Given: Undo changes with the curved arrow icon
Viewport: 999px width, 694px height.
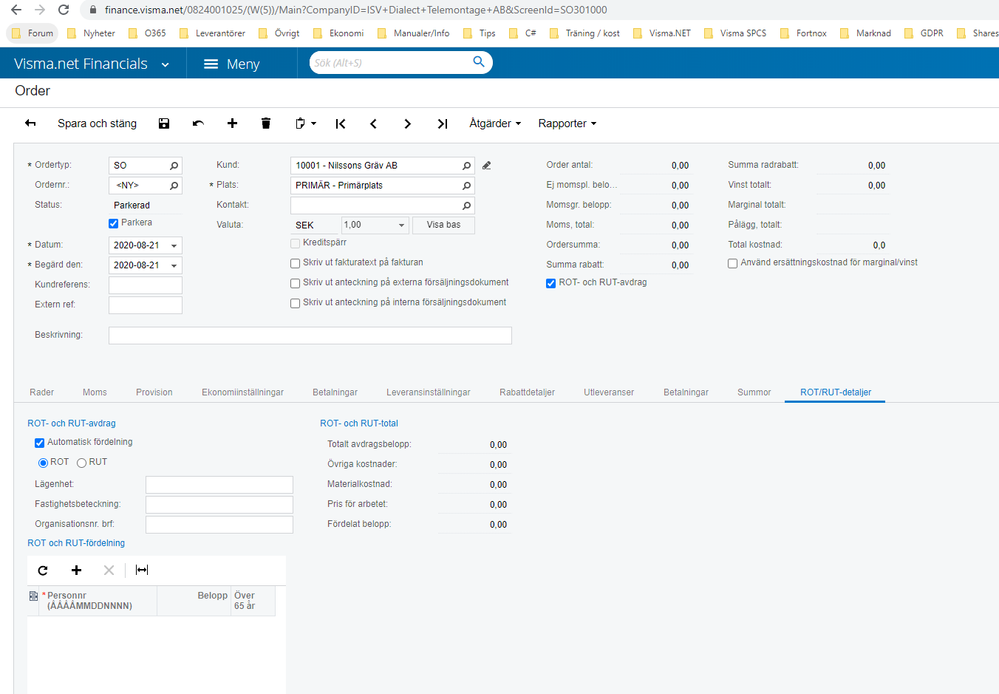Looking at the screenshot, I should 198,124.
